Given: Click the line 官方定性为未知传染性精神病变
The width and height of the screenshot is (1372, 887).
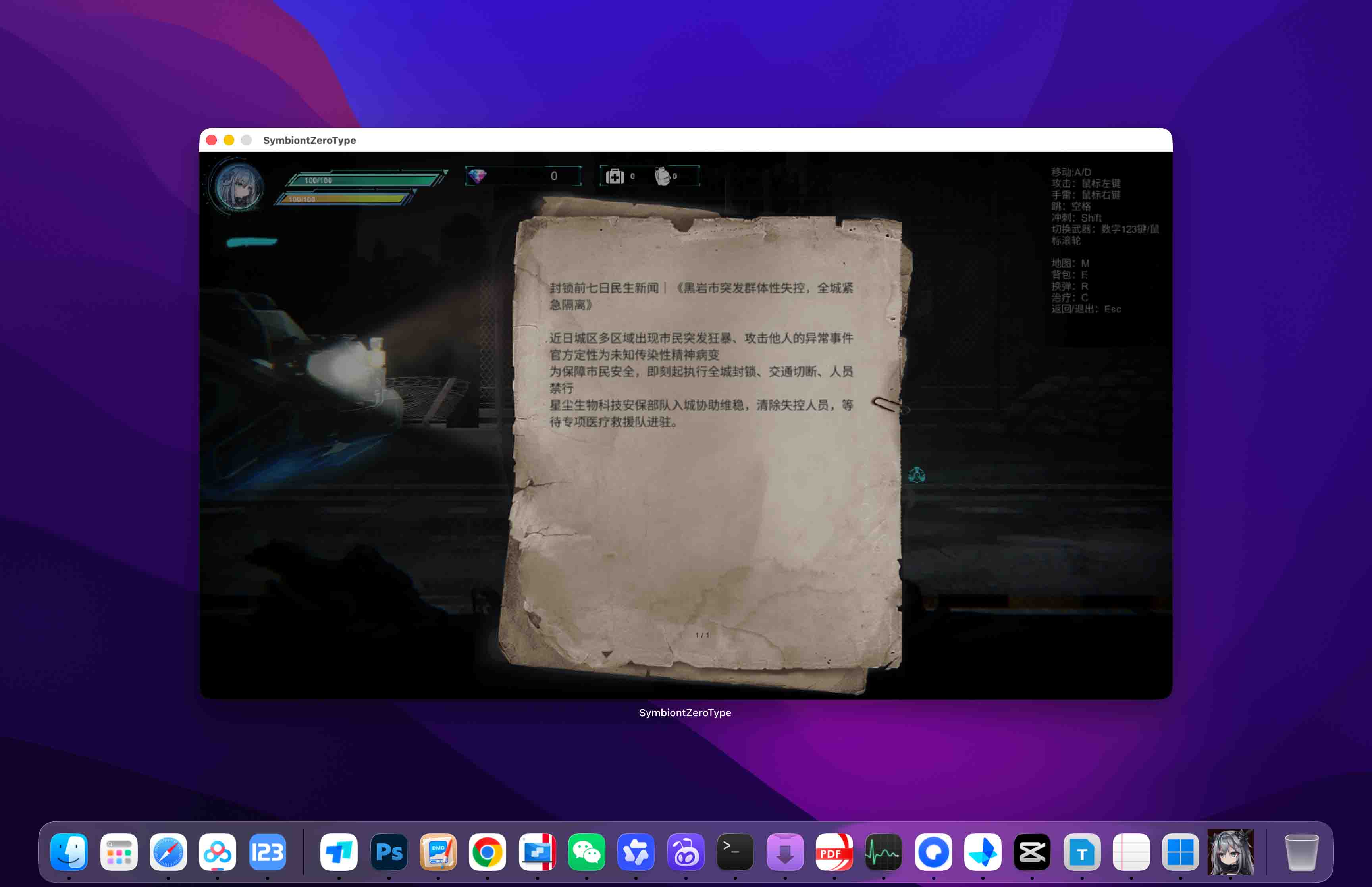Looking at the screenshot, I should tap(634, 355).
